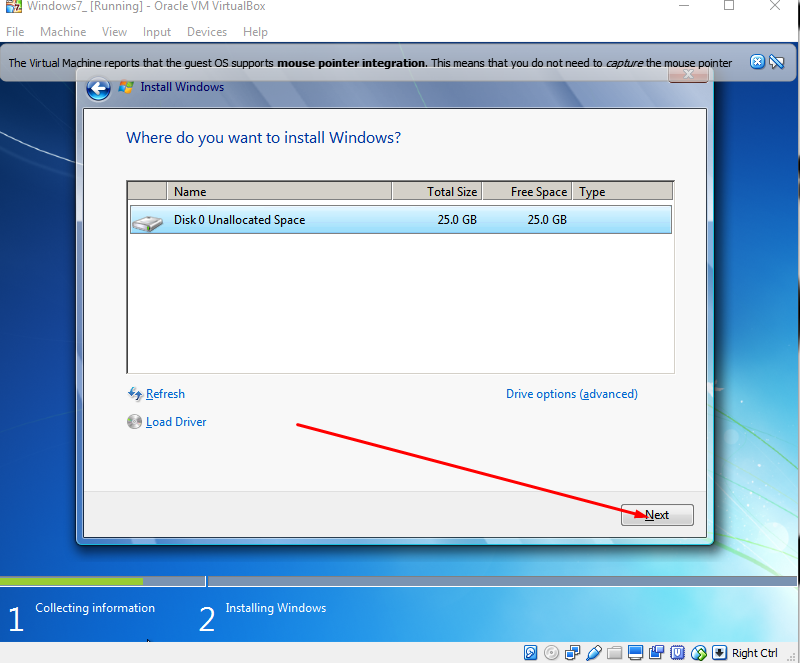The width and height of the screenshot is (800, 663).
Task: Click the optical disk status icon
Action: click(x=551, y=652)
